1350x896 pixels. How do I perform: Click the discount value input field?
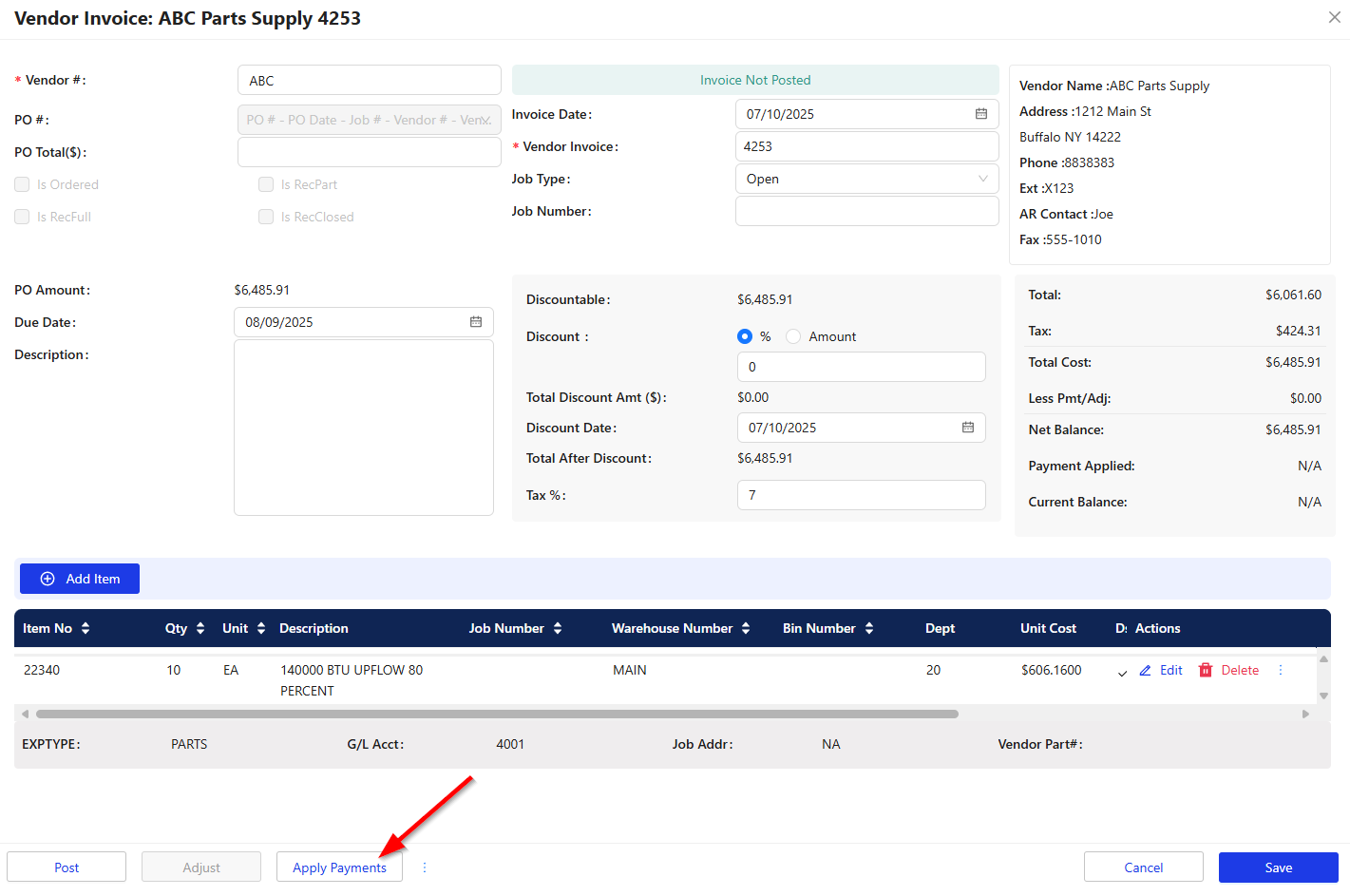(x=862, y=367)
